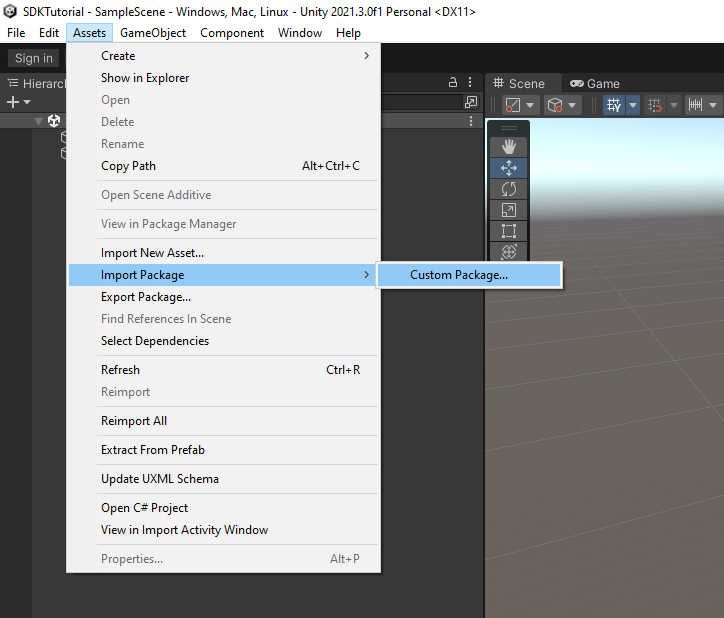
Task: Select the Scale tool
Action: (508, 209)
